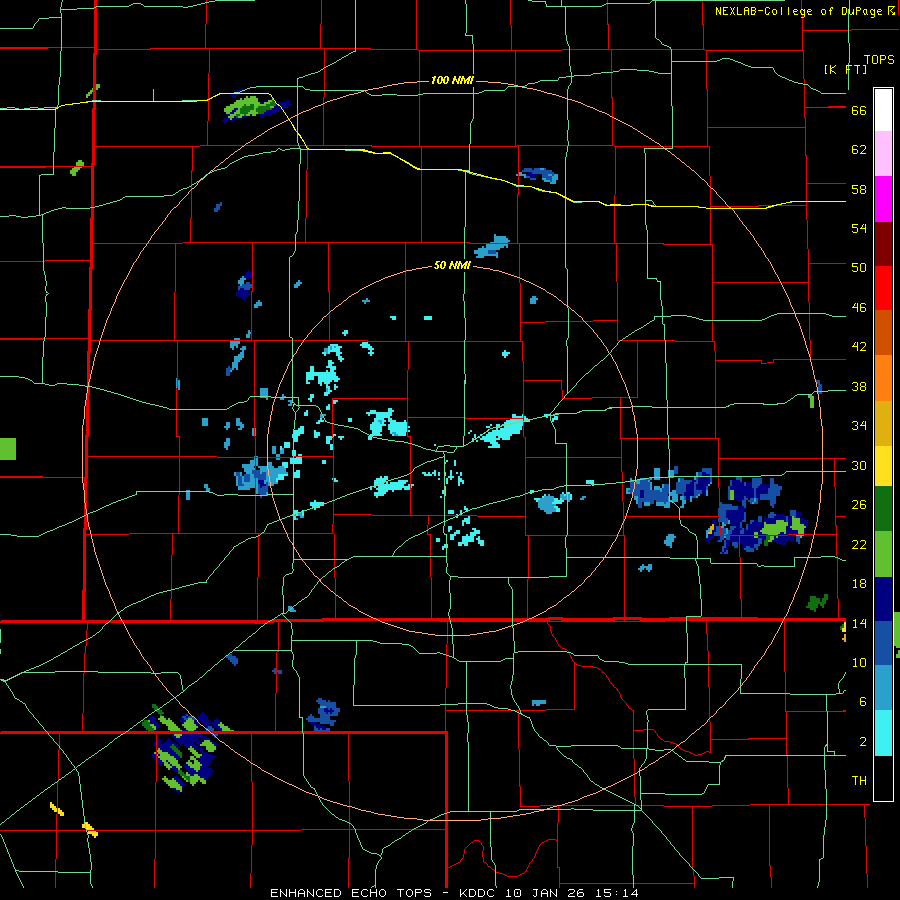Click the 50 legend value

point(859,268)
